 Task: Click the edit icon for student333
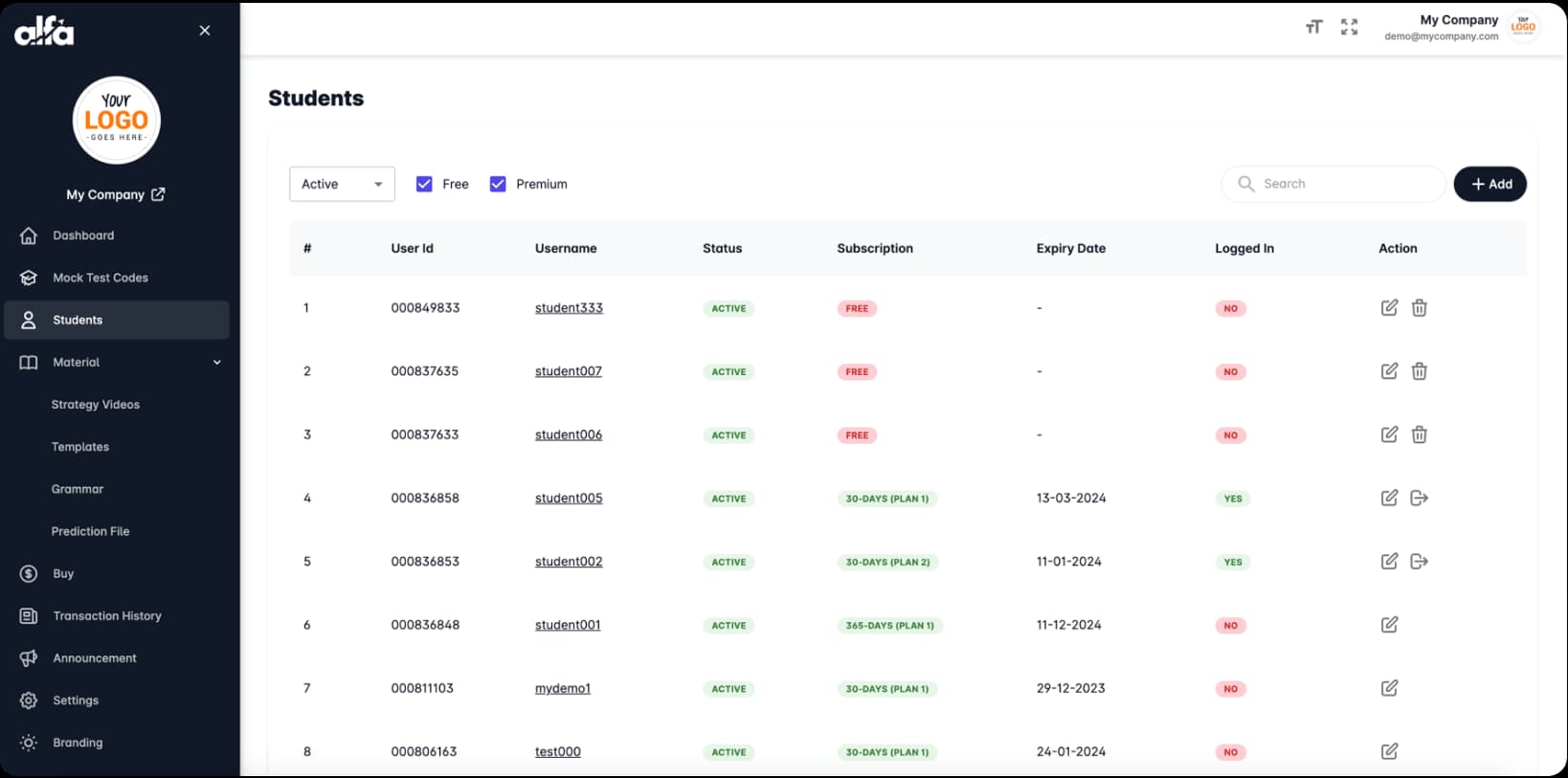[1389, 307]
